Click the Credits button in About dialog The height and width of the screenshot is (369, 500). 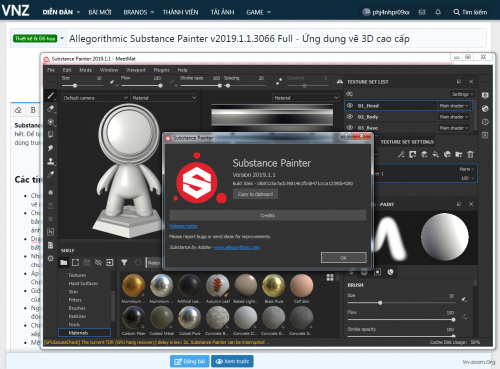click(x=268, y=215)
